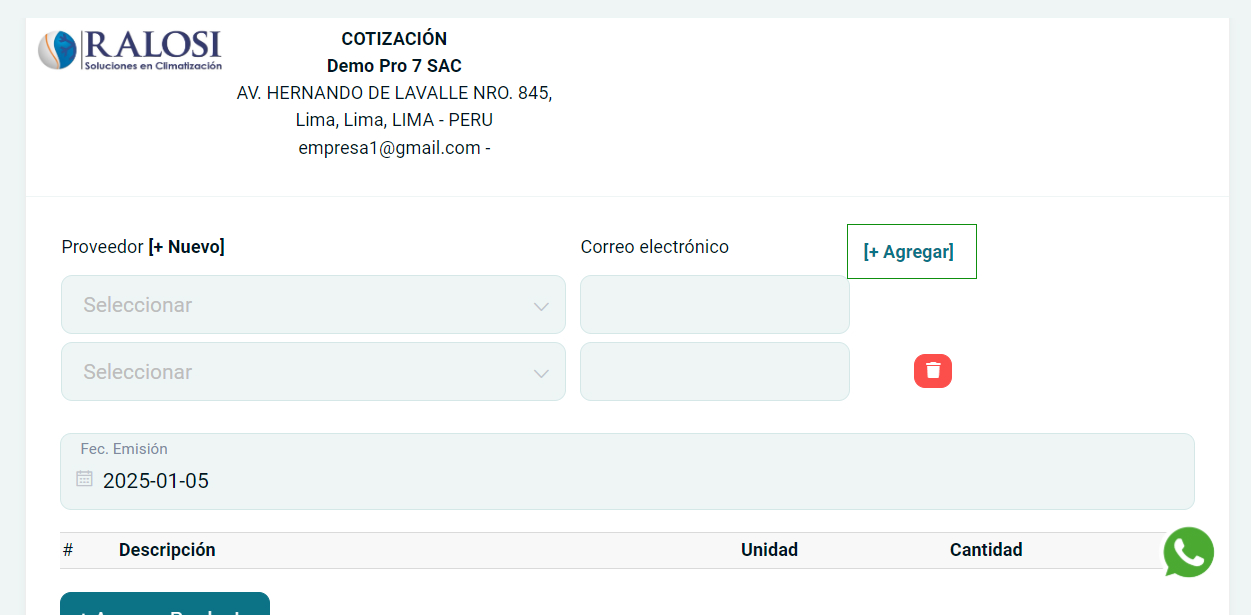Click the 2025-01-05 emission date value
The height and width of the screenshot is (615, 1251).
[156, 481]
